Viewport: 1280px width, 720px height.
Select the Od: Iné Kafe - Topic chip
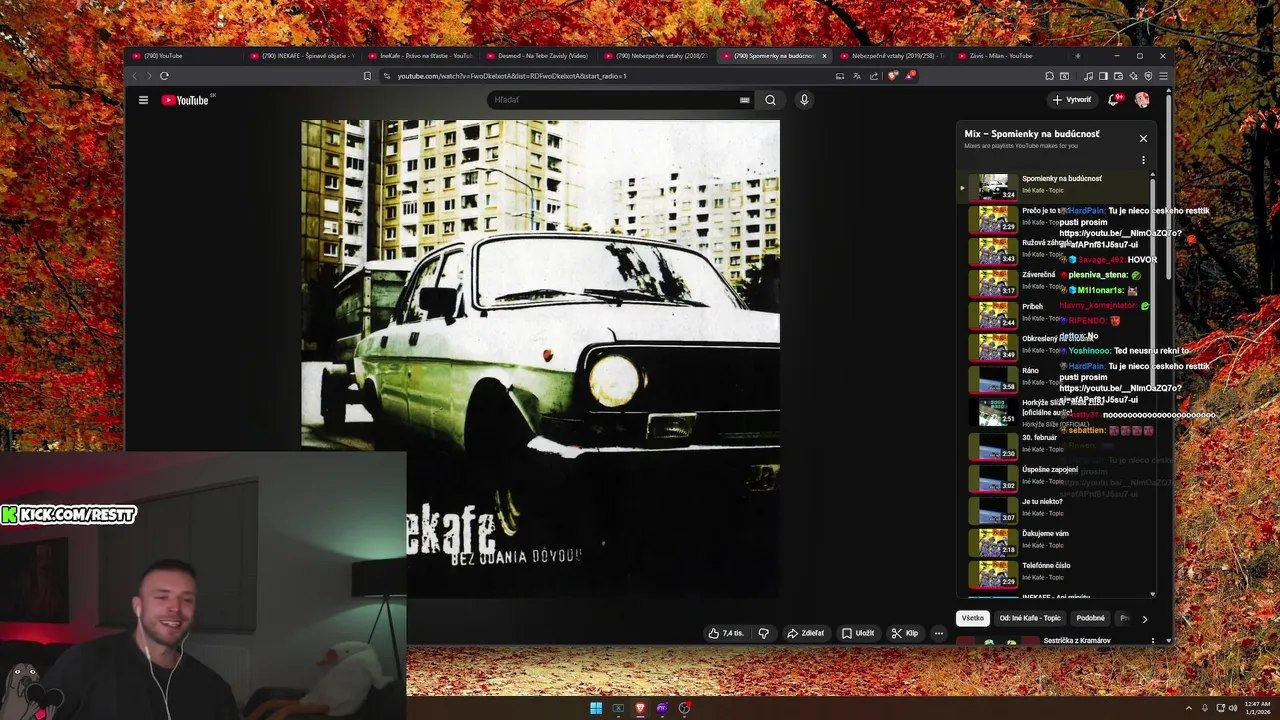coord(1030,618)
